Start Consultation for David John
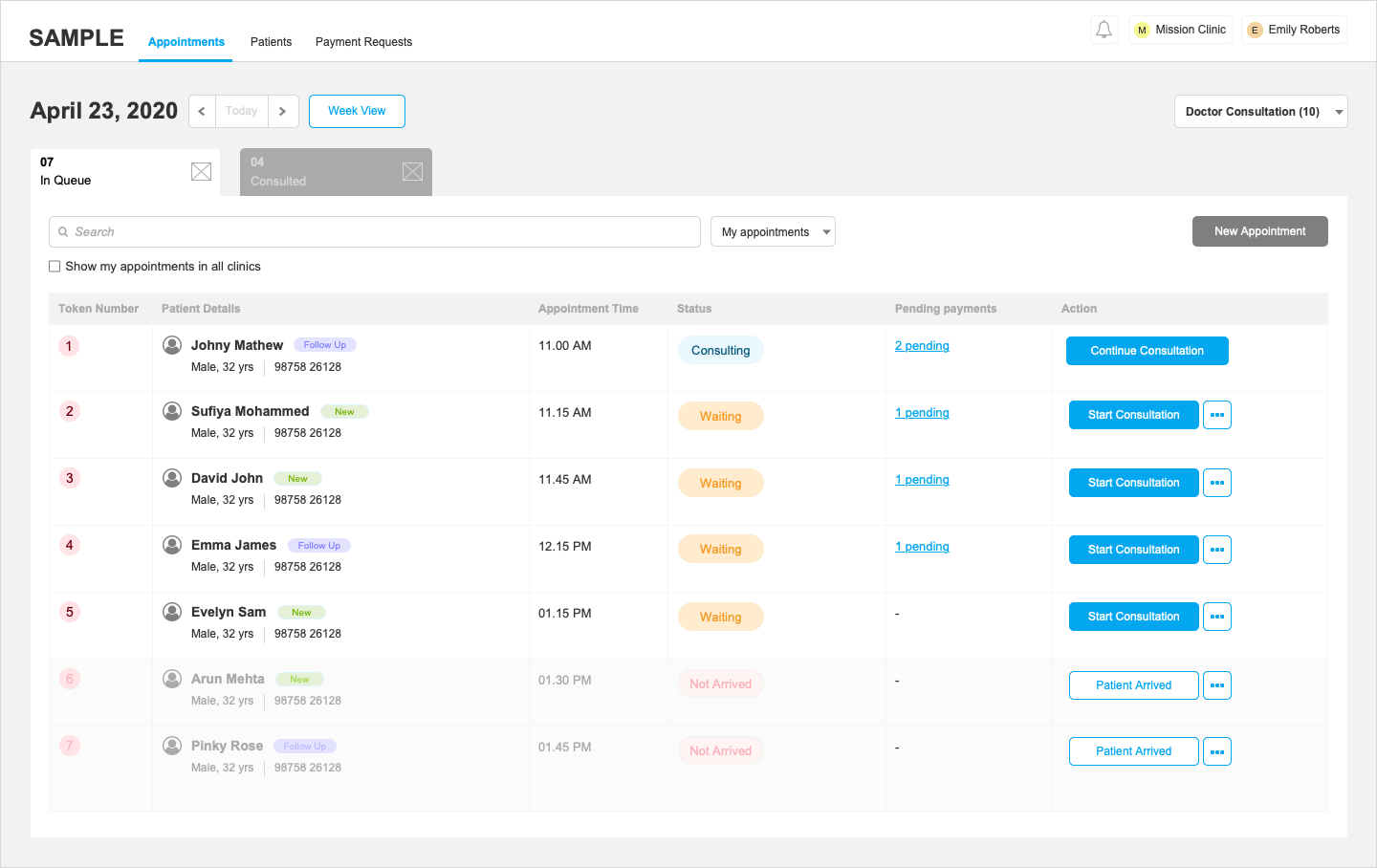Screen dimensions: 1377x868 pos(1134,483)
